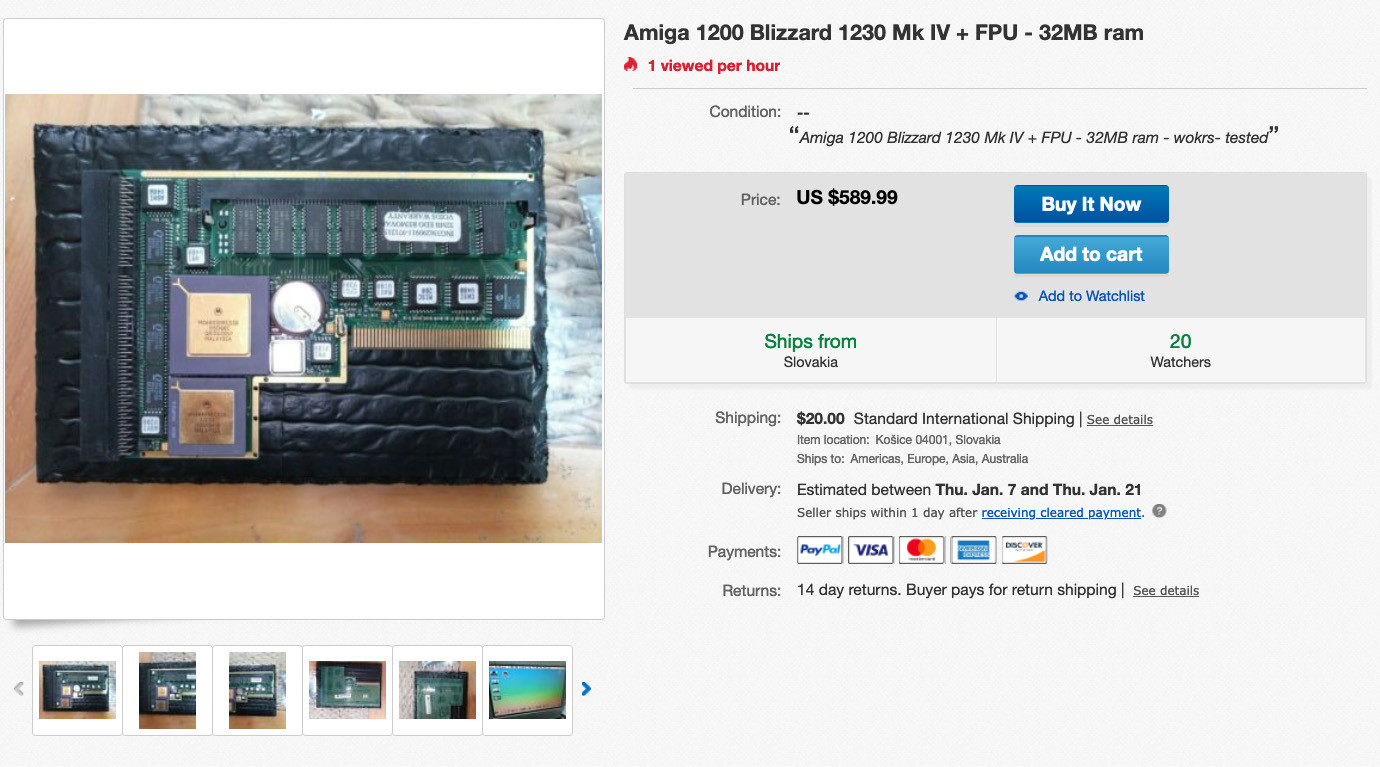Click the red flame viewed-per-hour icon
Screen dimensions: 1380x767
coord(631,65)
